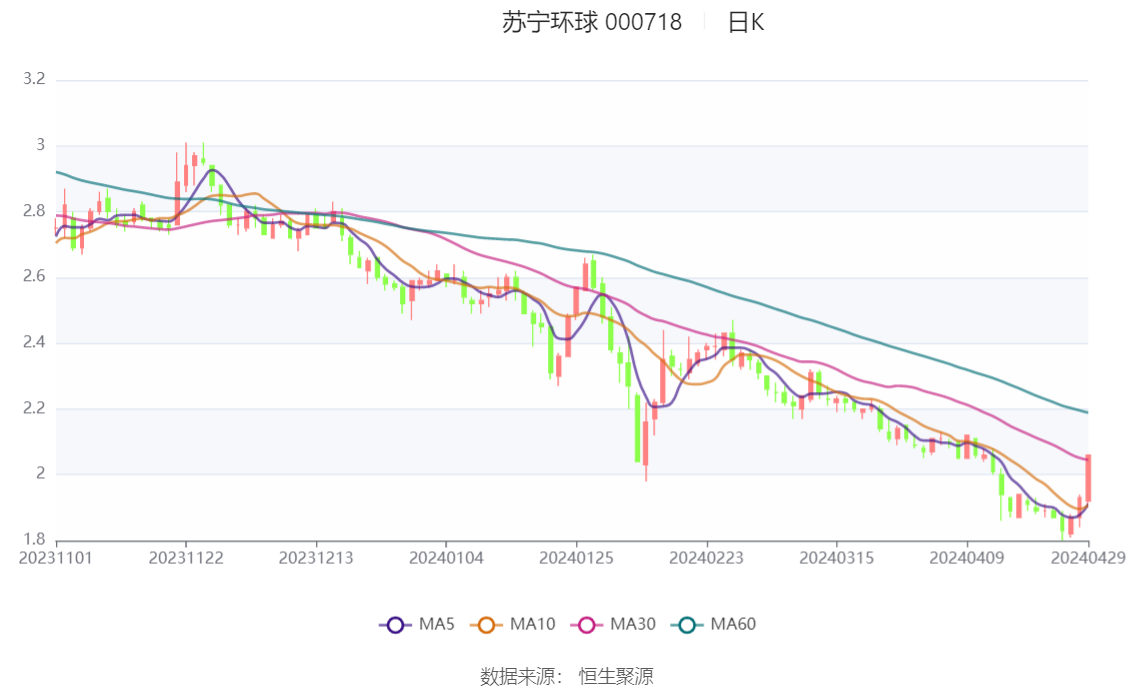Viewport: 1134px width, 689px height.
Task: Click the 20240429 date axis label
Action: pos(1088,557)
